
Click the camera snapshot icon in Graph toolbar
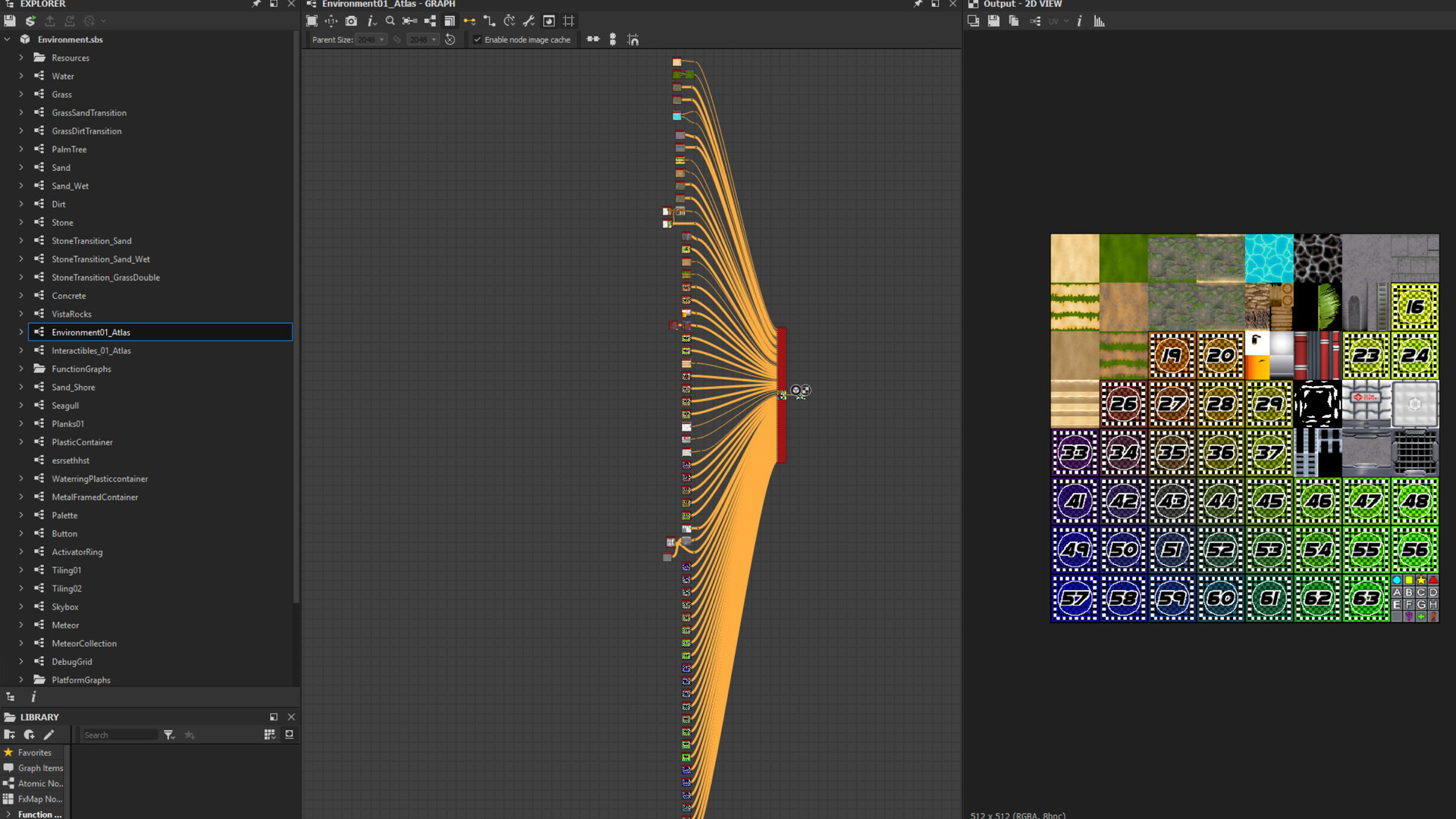[351, 21]
